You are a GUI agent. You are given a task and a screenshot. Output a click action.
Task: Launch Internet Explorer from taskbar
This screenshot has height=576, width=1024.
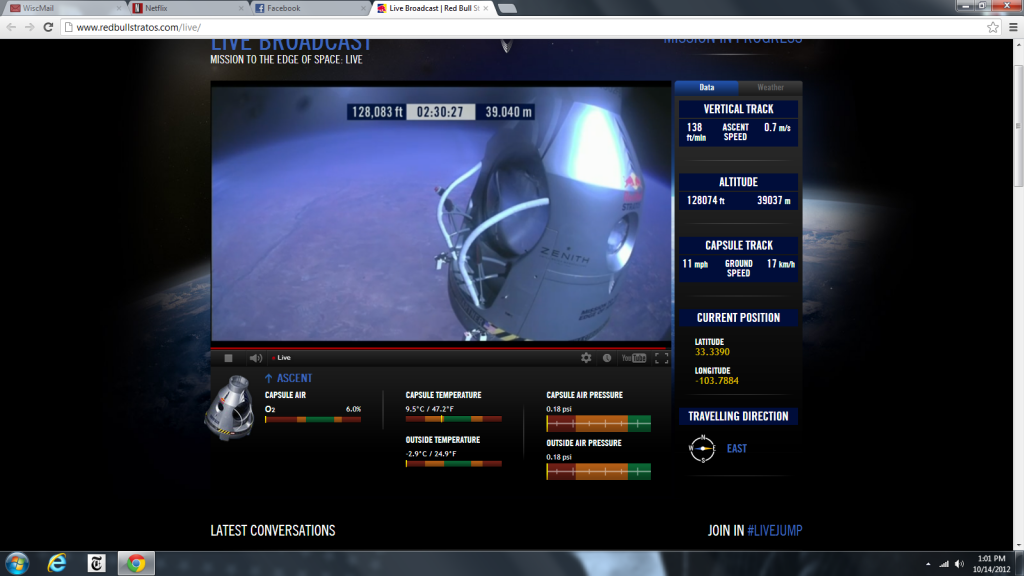57,563
